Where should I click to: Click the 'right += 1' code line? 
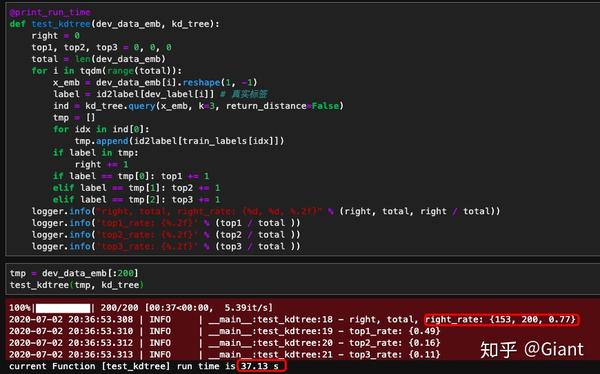(x=101, y=164)
